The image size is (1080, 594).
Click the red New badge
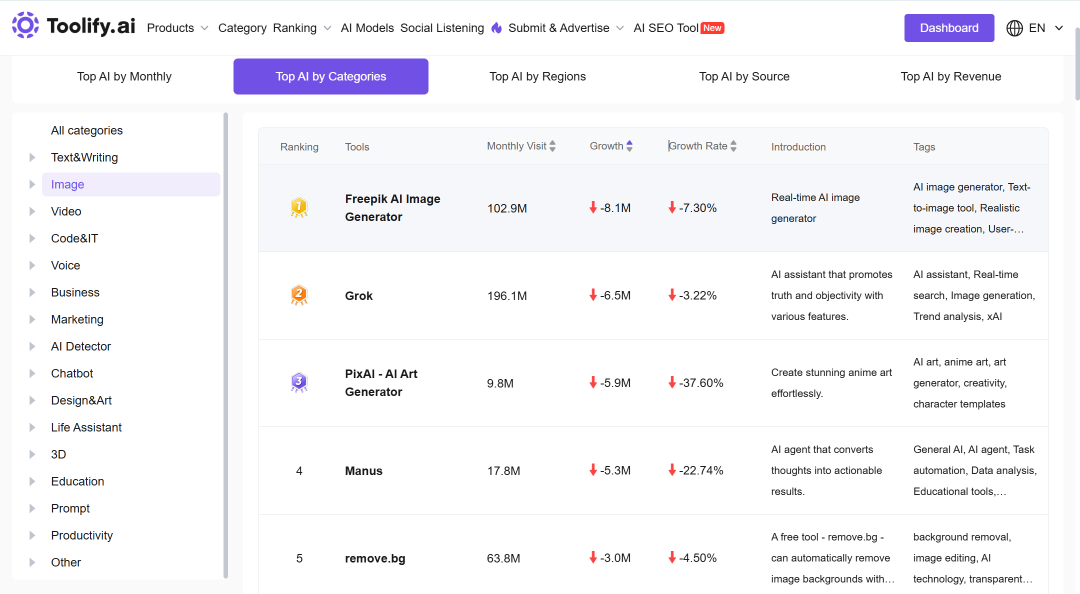point(712,28)
